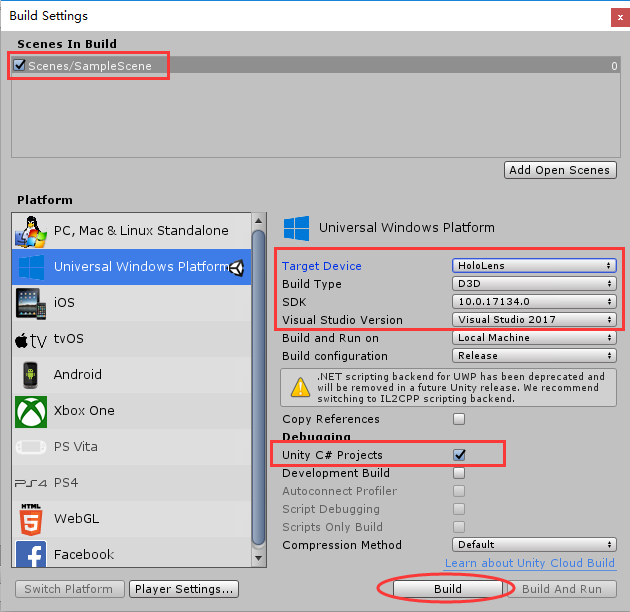Select the PS Vita platform row

pos(131,447)
